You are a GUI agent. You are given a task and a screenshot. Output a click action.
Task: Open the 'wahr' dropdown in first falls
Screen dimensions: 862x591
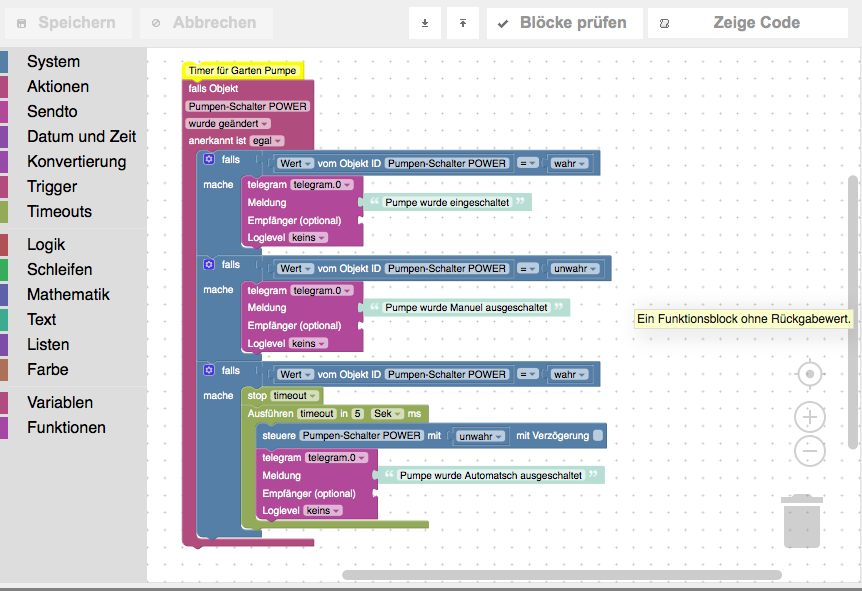pos(570,163)
